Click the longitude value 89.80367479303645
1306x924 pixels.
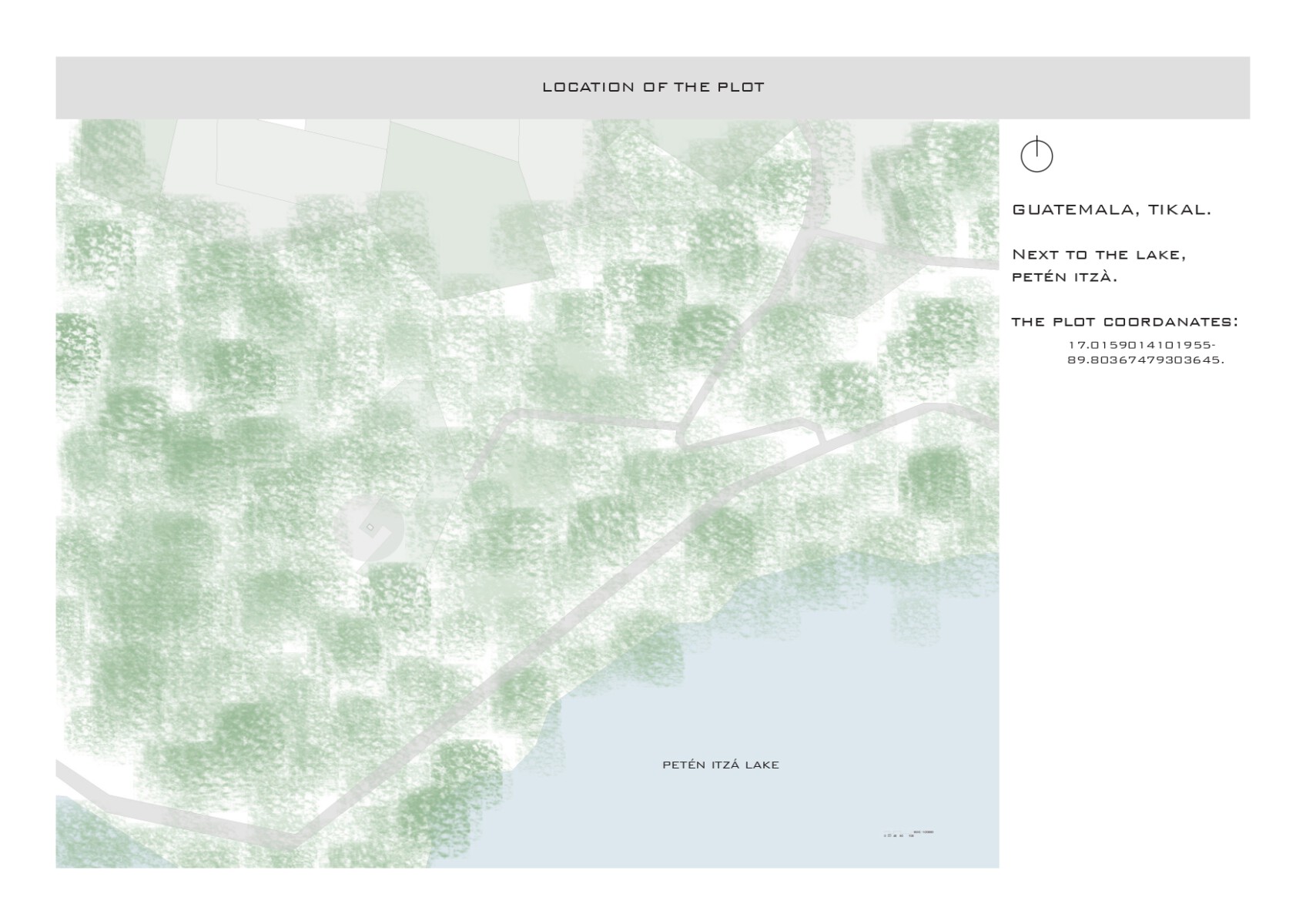(x=1145, y=360)
